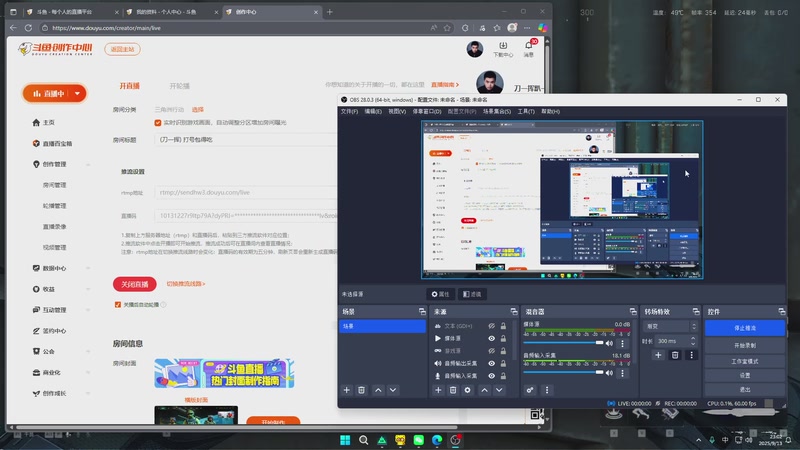Viewport: 800px width, 450px height.
Task: Enable 工作室模式 in OBS controls
Action: [745, 361]
